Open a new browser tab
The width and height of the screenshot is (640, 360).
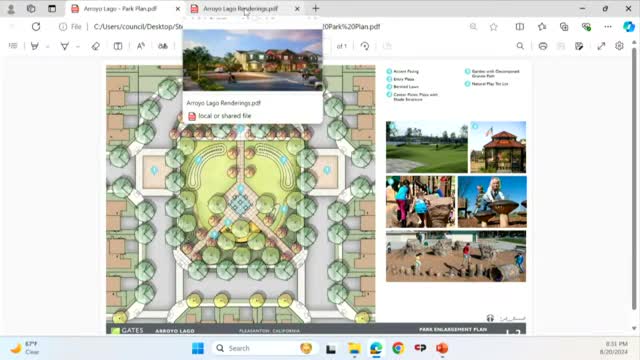click(316, 9)
